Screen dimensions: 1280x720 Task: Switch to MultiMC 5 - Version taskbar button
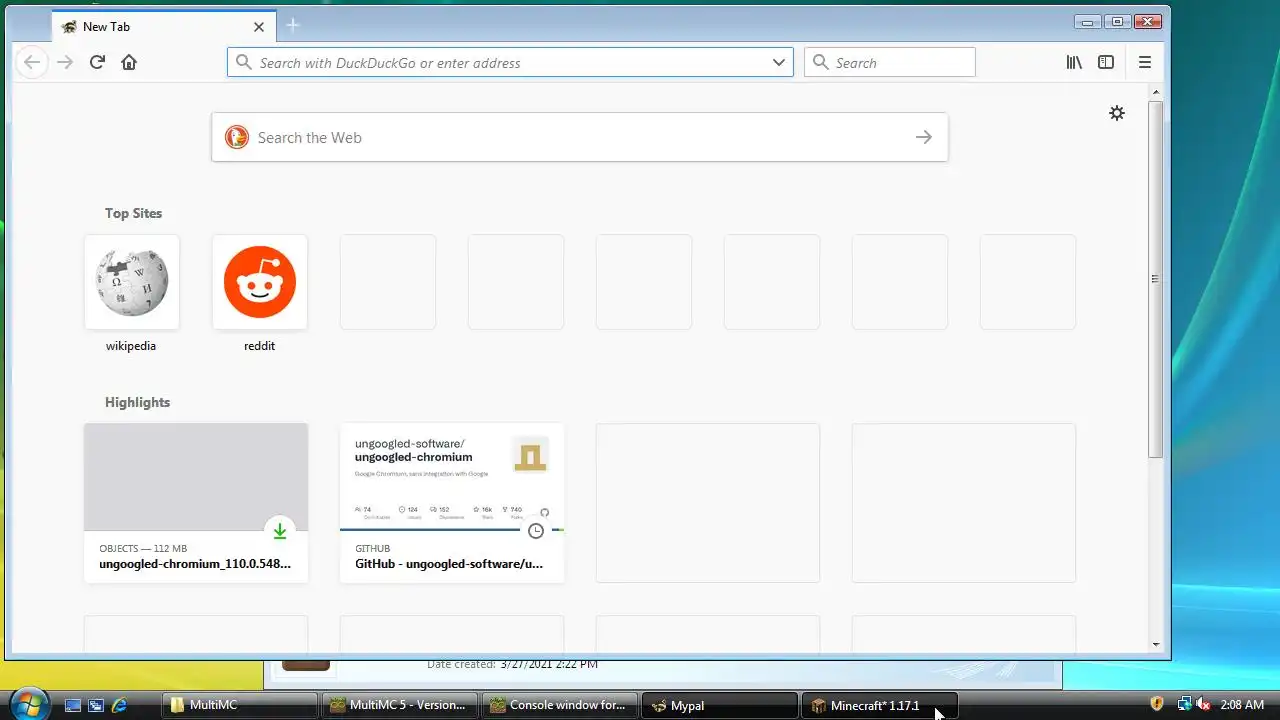click(x=401, y=705)
